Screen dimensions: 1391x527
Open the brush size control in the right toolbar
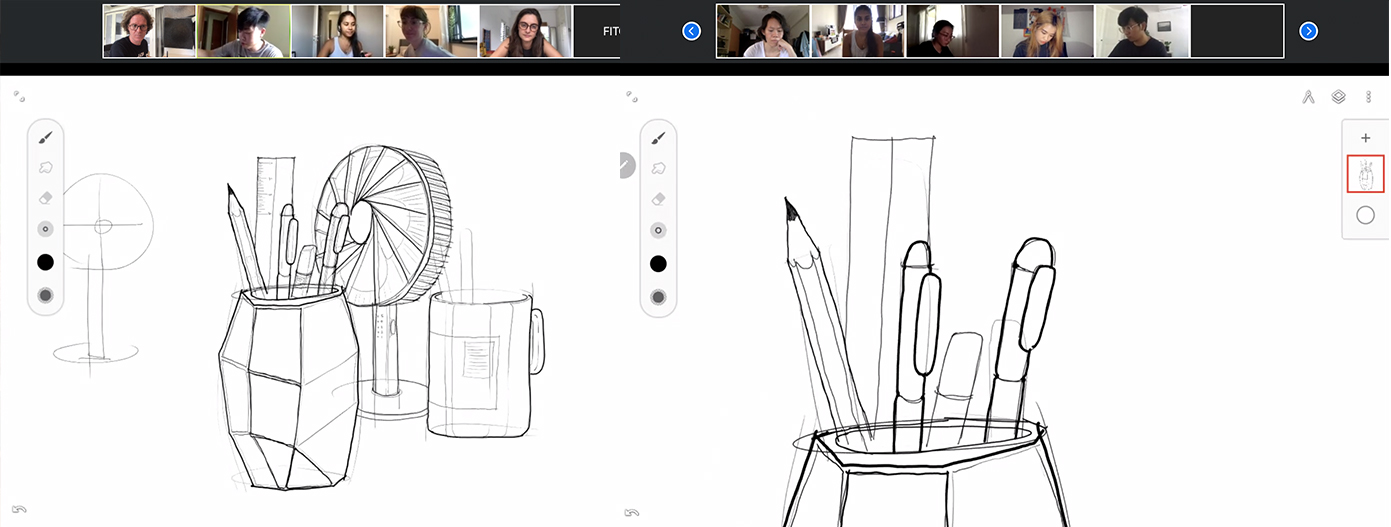[658, 230]
